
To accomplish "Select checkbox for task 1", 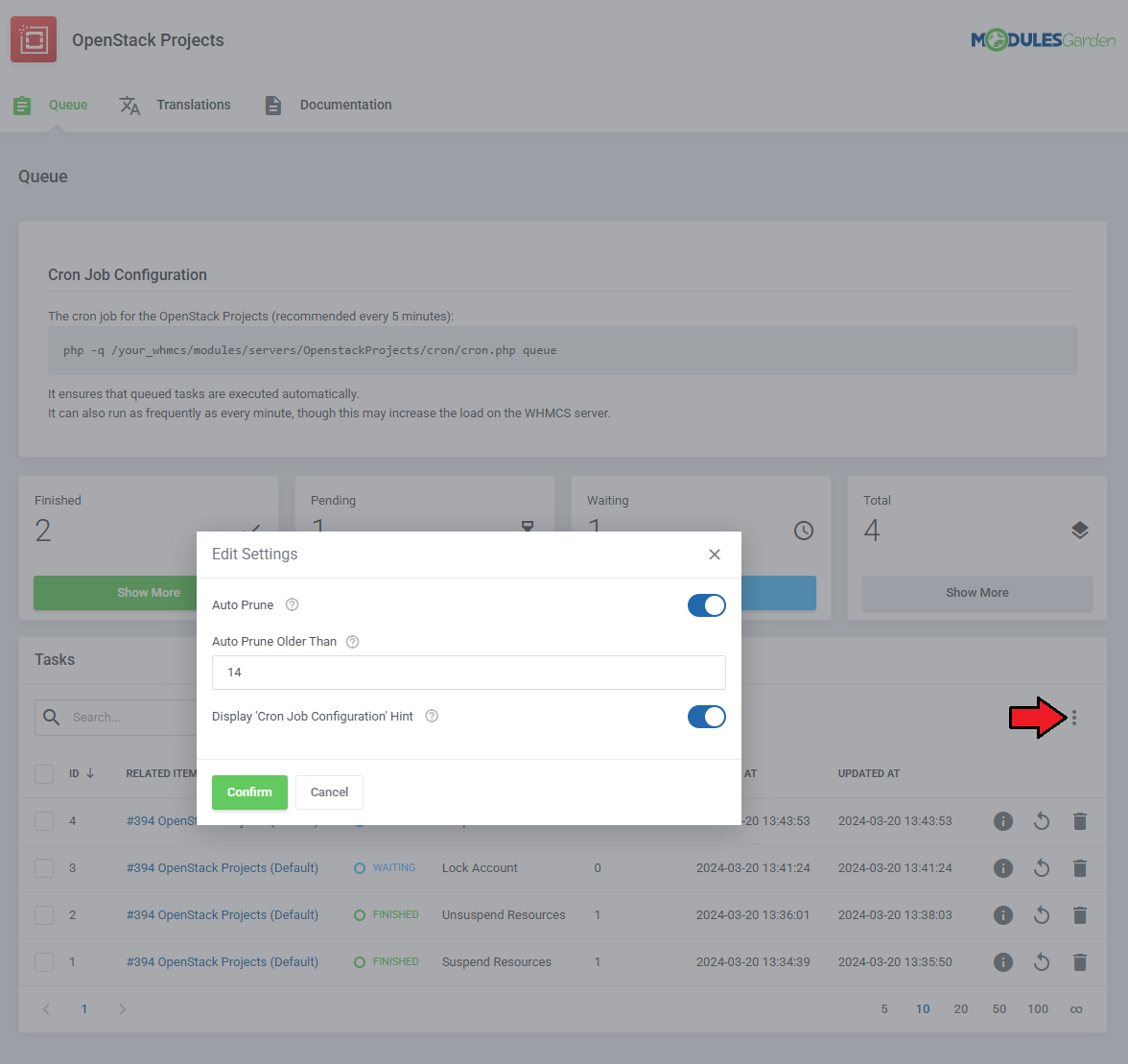I will point(44,962).
